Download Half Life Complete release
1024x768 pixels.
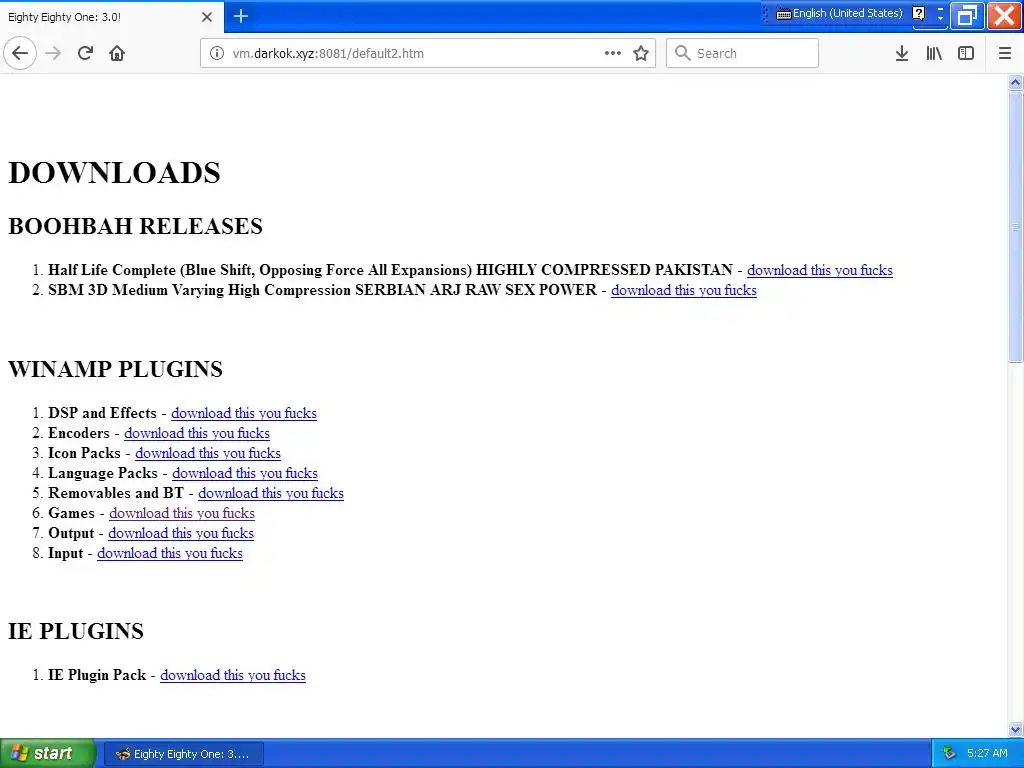(x=820, y=270)
